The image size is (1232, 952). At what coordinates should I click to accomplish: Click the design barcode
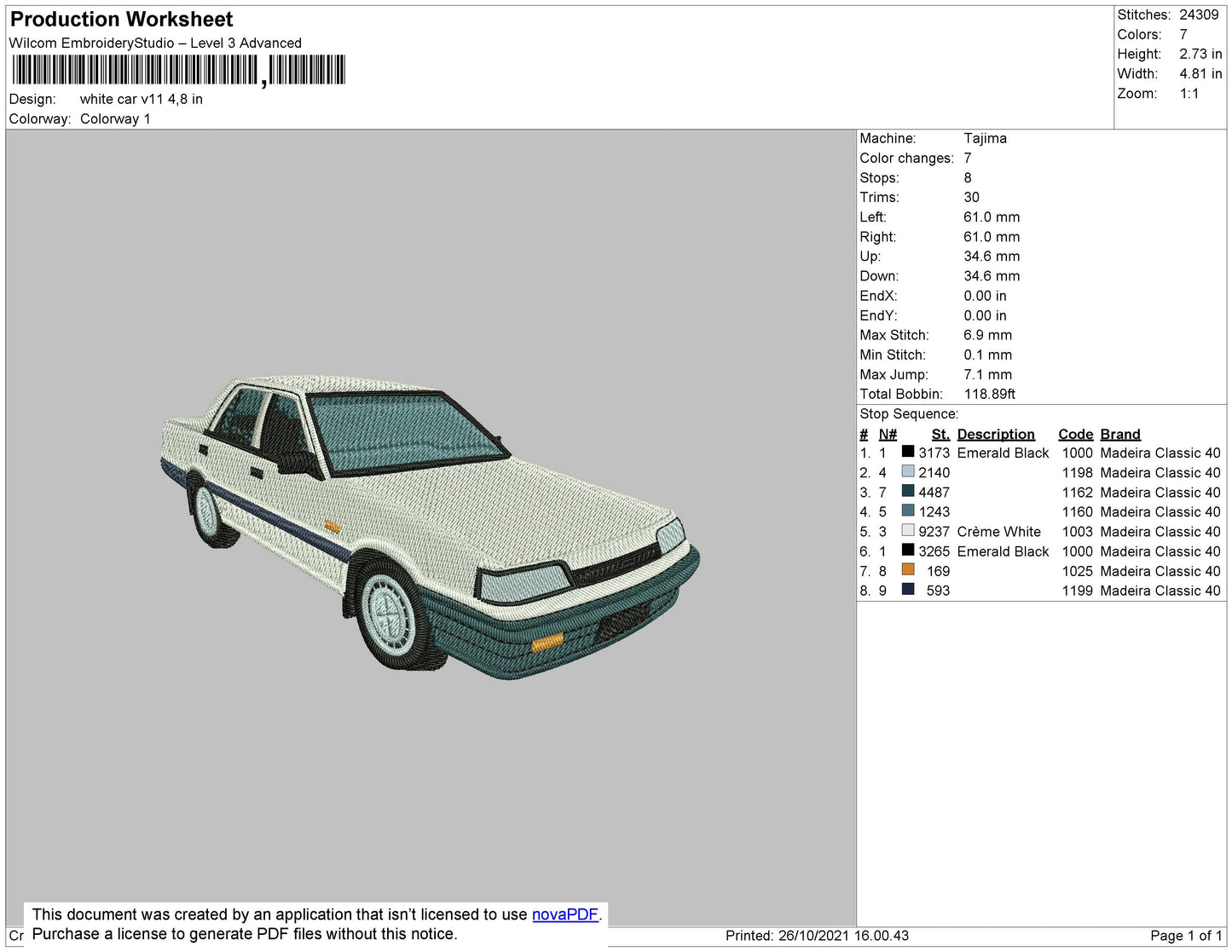178,70
